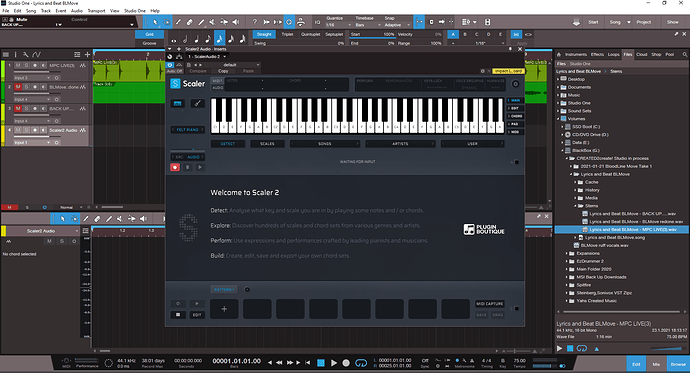Viewport: 690px width, 373px height.
Task: Open the Inspector 'i' icon
Action: 15,55
